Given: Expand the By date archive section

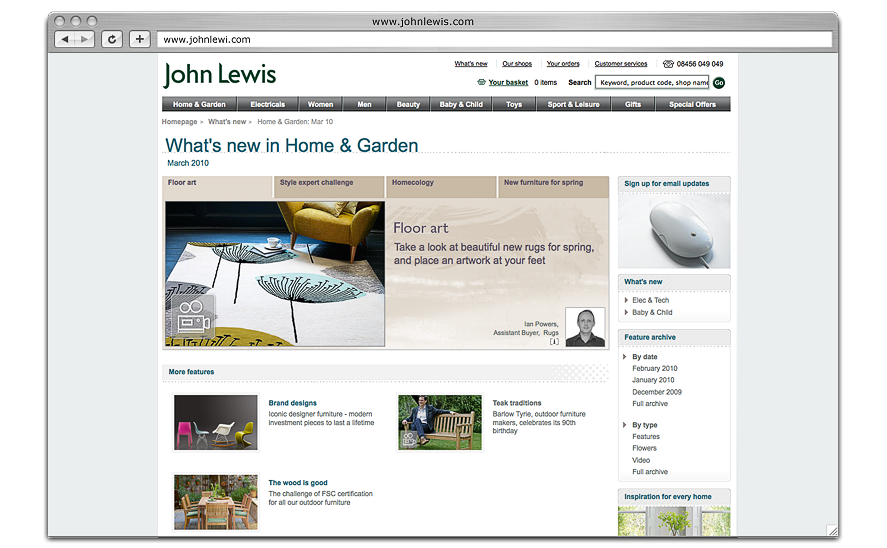Looking at the screenshot, I should (626, 357).
